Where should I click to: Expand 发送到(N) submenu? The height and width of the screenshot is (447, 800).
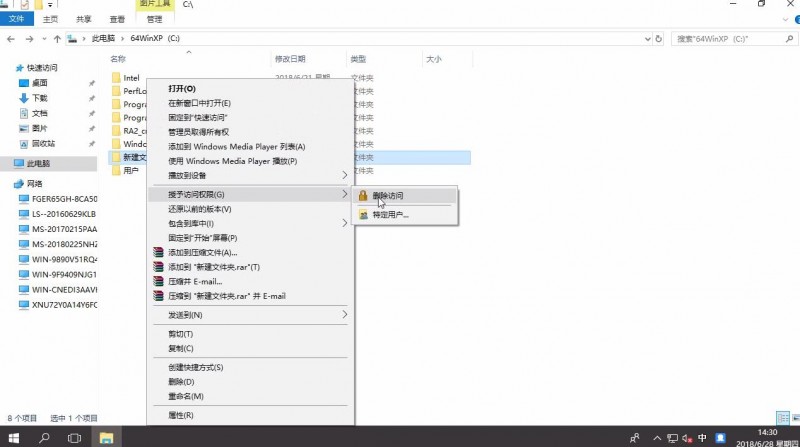tap(251, 315)
